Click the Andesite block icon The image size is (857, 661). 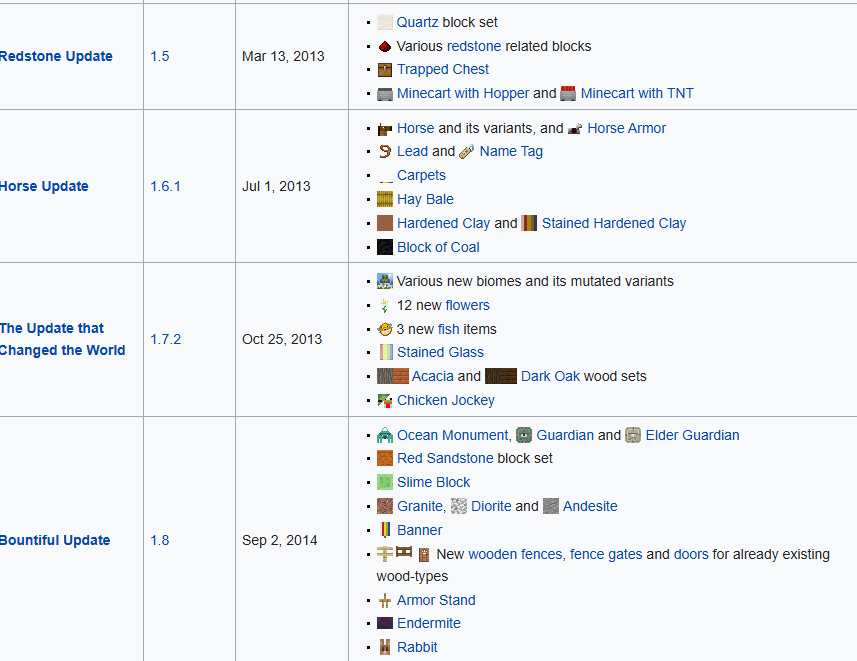pos(551,506)
